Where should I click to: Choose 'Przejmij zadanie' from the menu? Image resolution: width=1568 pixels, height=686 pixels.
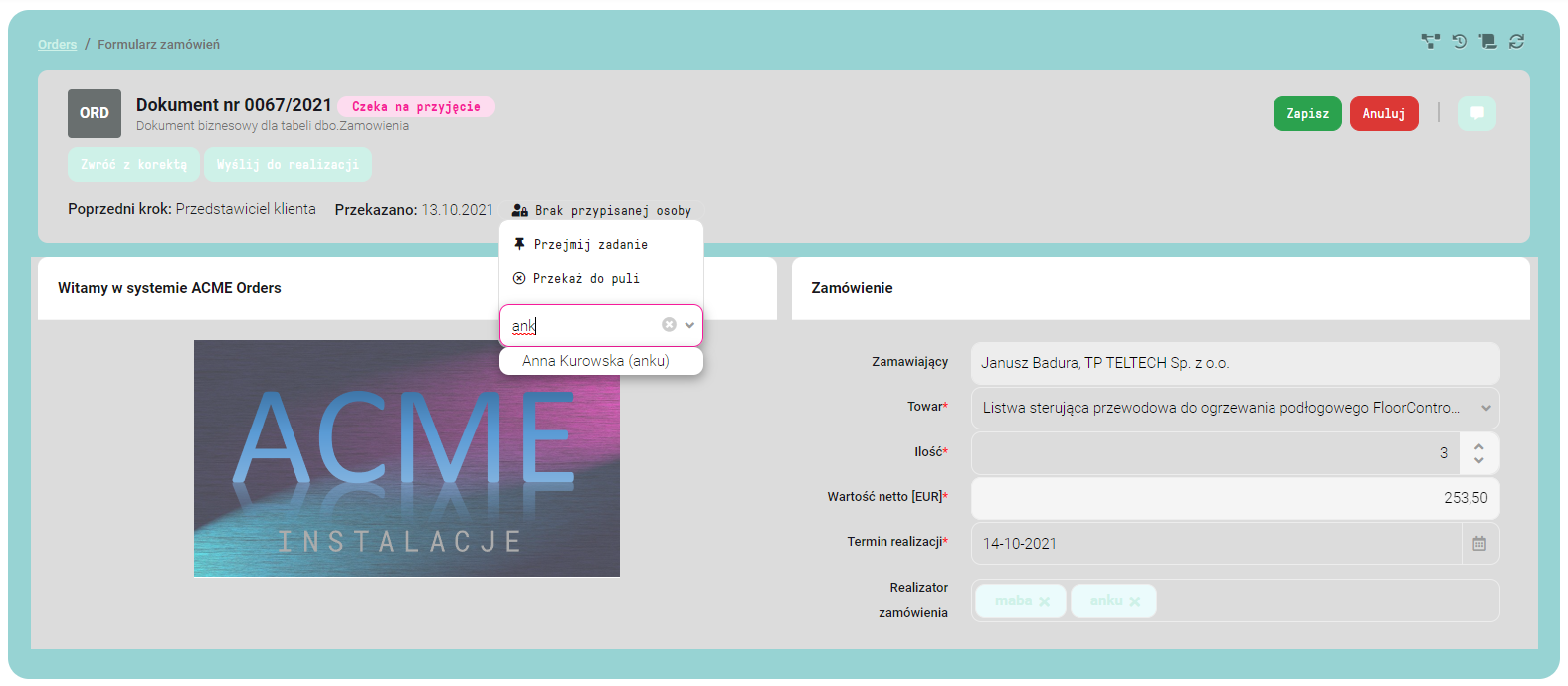[590, 245]
